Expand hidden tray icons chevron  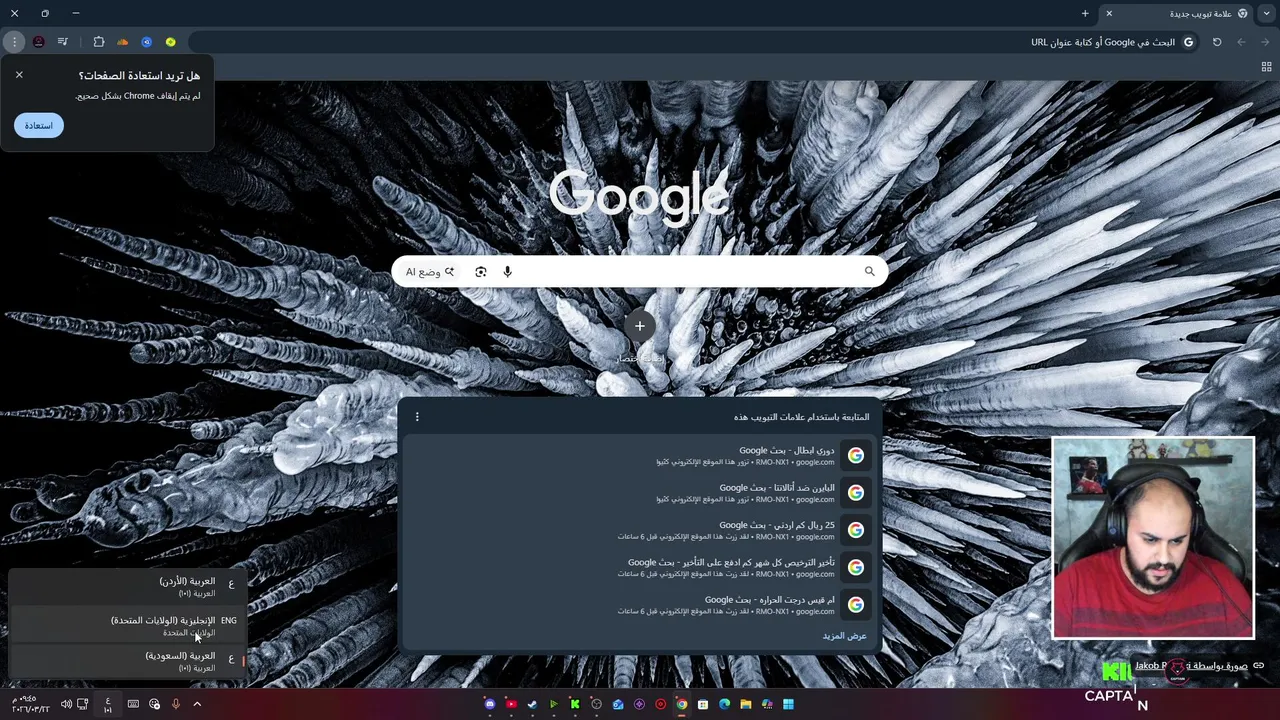(x=197, y=704)
